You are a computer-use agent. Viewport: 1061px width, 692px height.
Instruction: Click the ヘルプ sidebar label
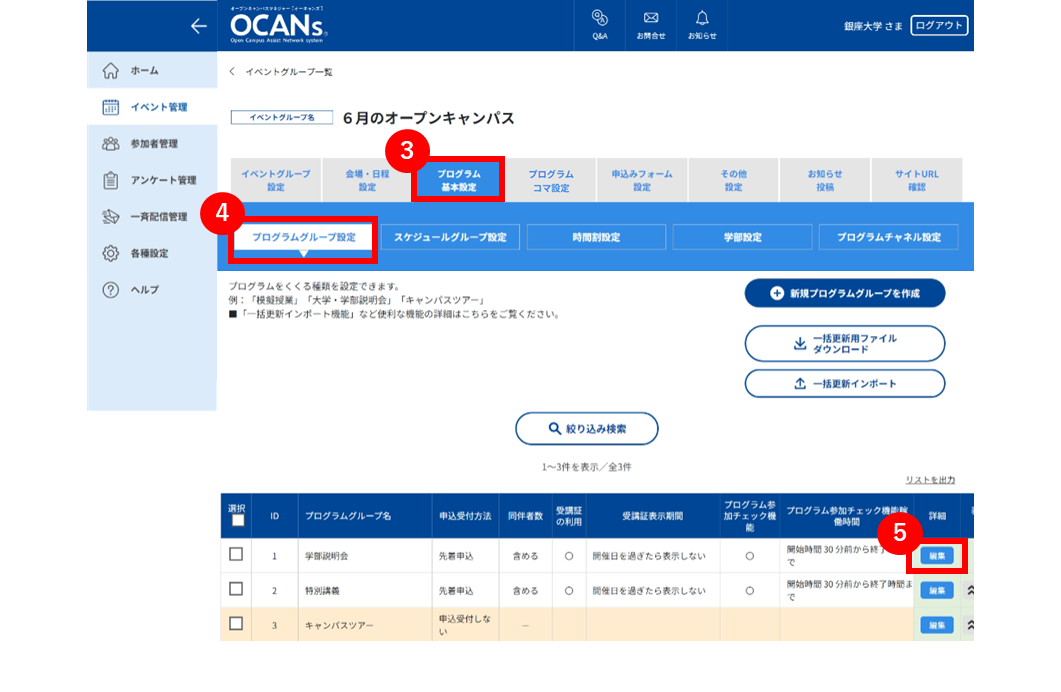click(145, 290)
